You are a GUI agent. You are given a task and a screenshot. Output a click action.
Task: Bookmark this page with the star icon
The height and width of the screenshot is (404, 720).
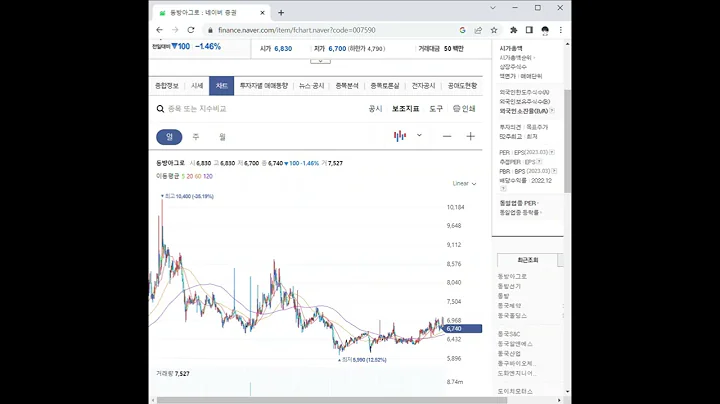tap(494, 30)
